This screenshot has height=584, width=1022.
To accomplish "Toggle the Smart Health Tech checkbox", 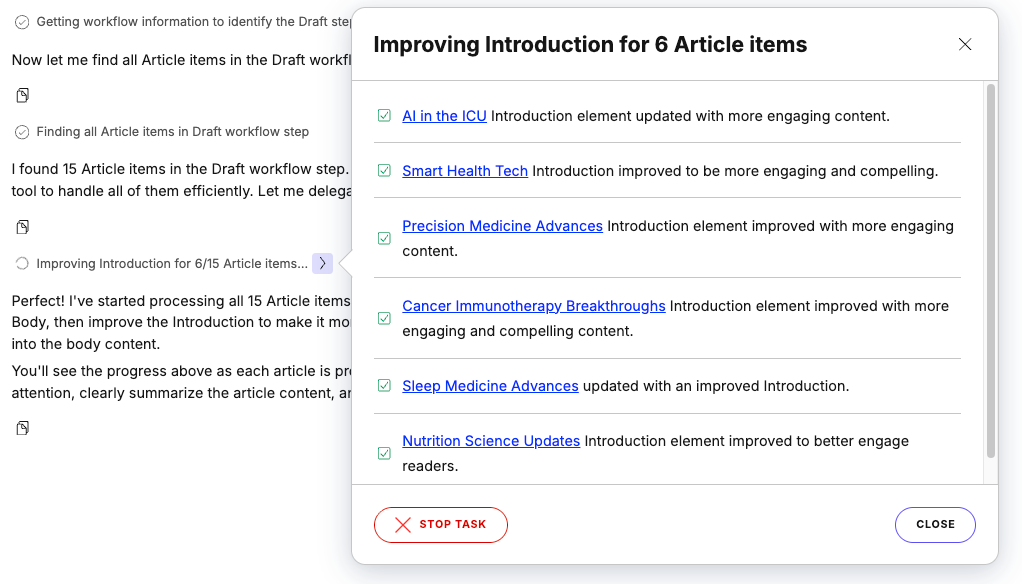I will click(x=384, y=171).
